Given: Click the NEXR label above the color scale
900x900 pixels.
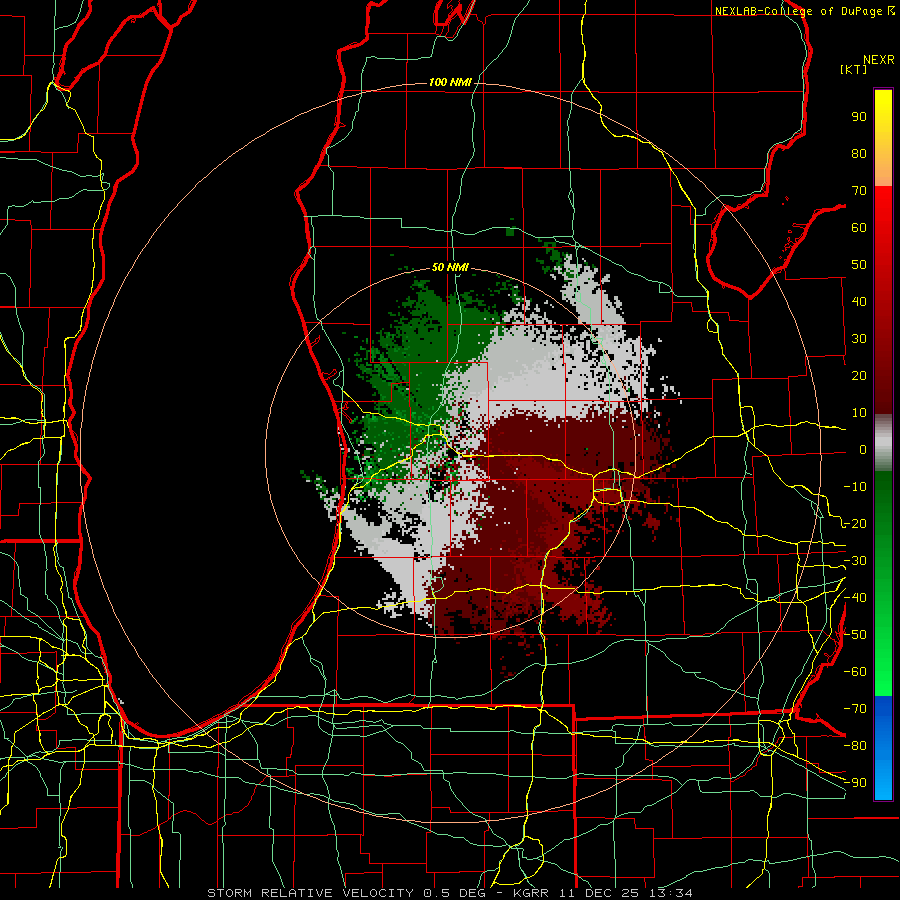Looking at the screenshot, I should [x=879, y=60].
